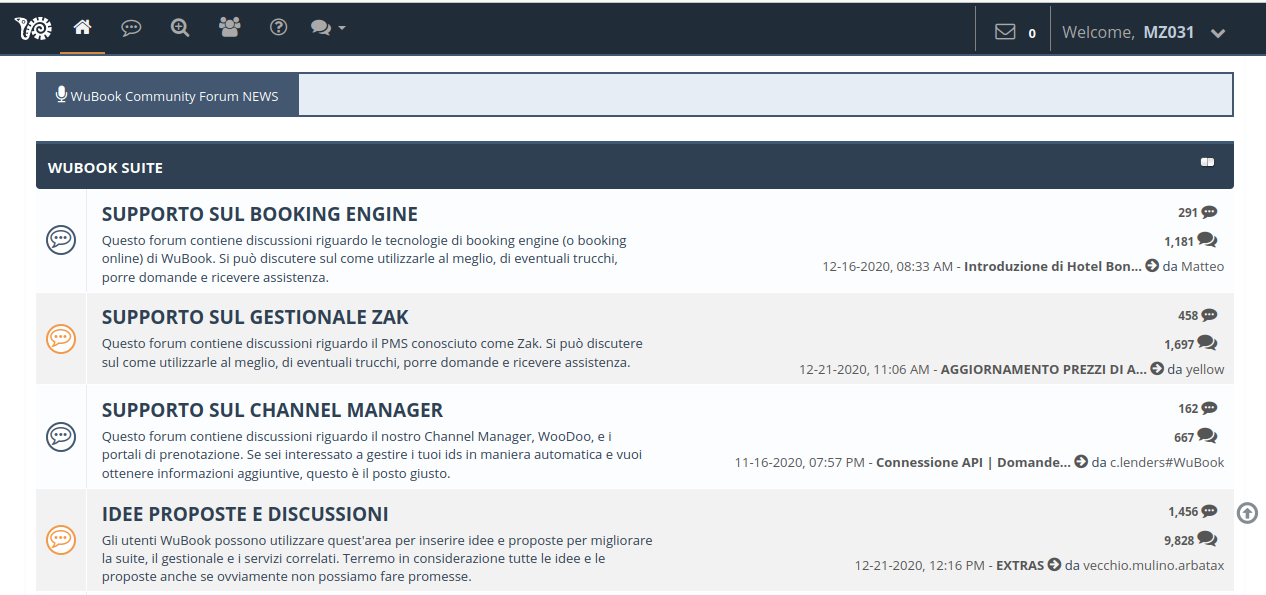Open last post Connessione API | Domande...
Image resolution: width=1266 pixels, height=595 pixels.
[x=973, y=462]
